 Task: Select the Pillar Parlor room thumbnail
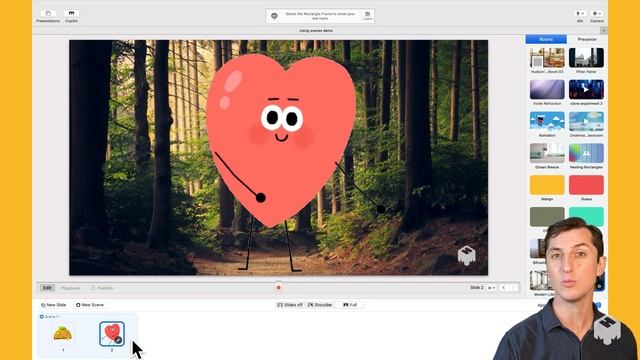click(586, 58)
